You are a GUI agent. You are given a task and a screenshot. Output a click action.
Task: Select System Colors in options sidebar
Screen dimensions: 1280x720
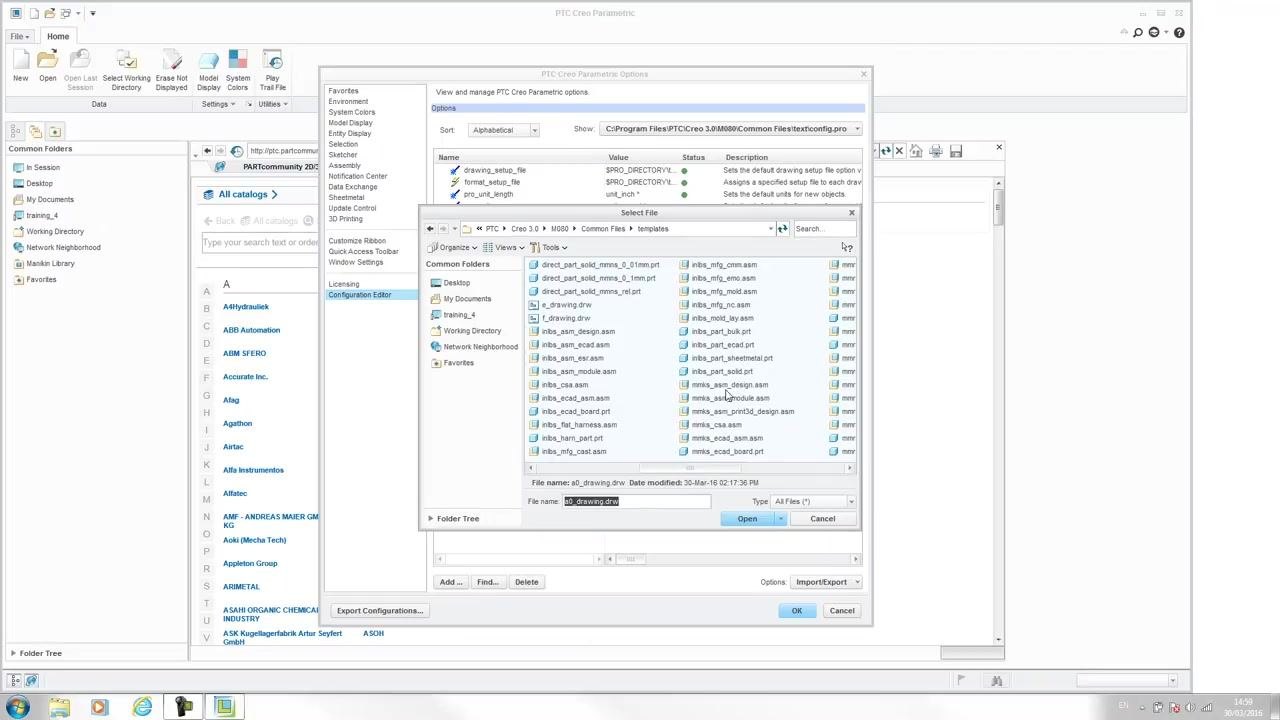pos(352,112)
